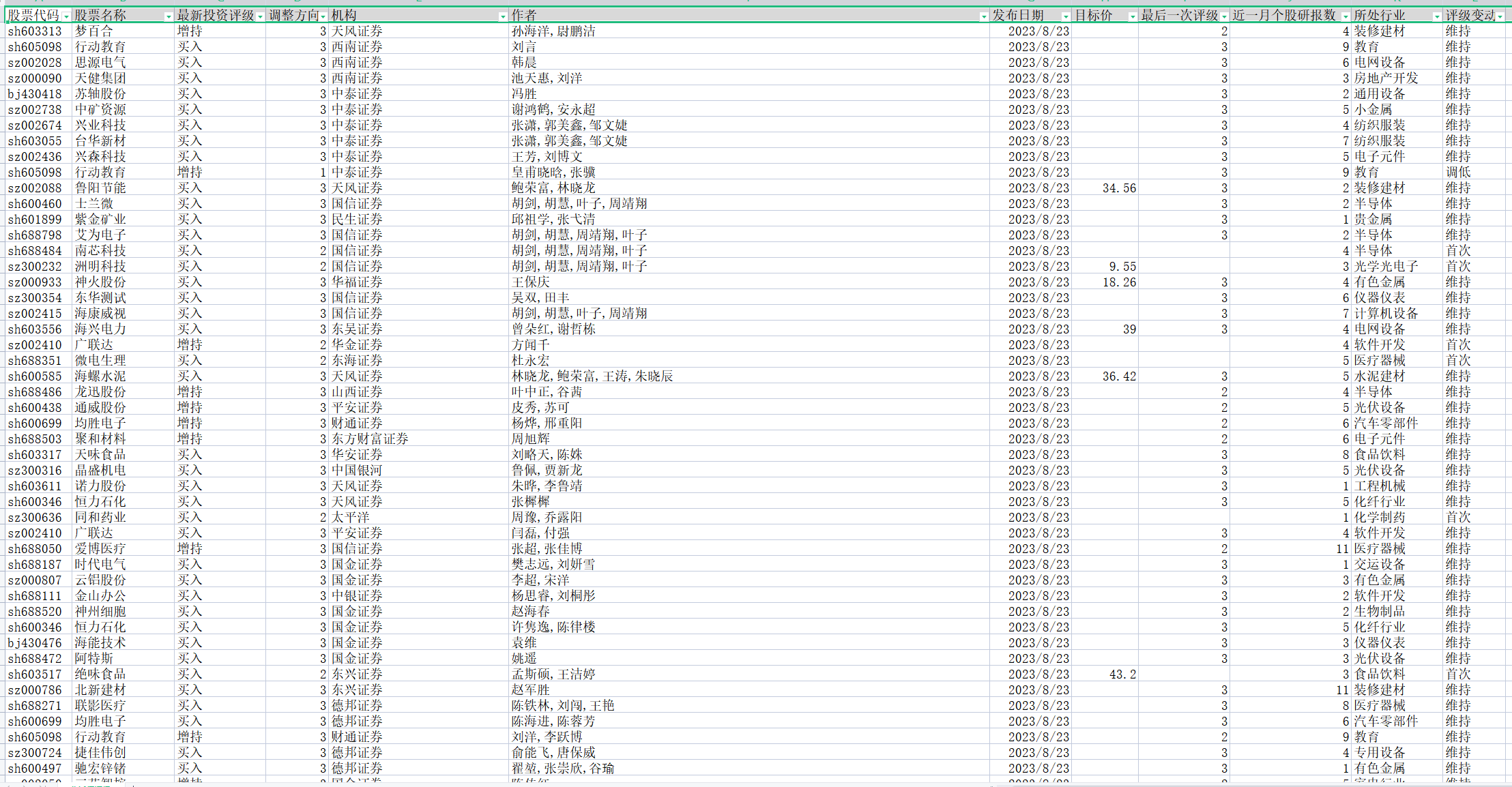Click the 天健集团 name cell

(123, 78)
